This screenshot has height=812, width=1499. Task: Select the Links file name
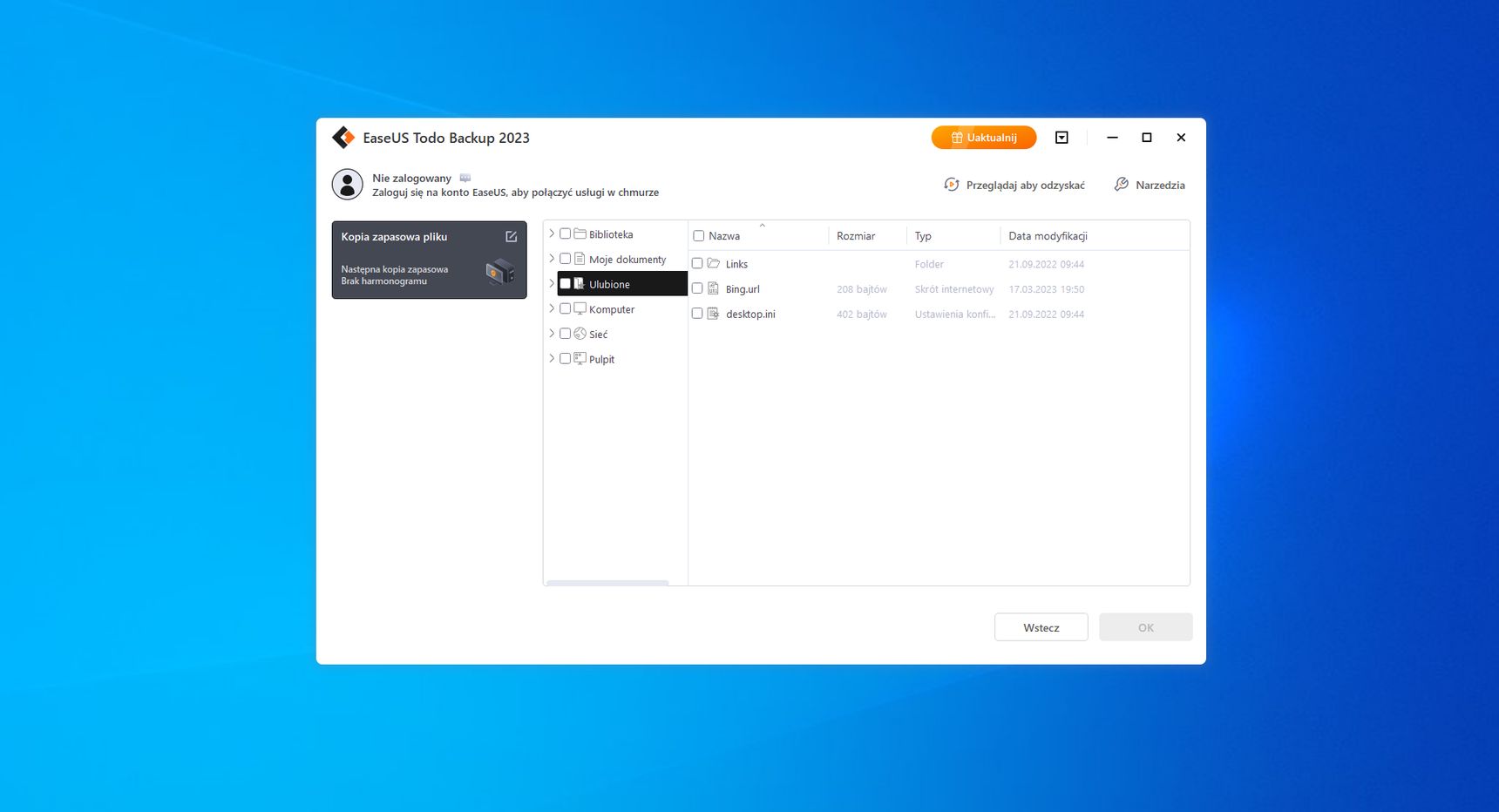point(736,264)
